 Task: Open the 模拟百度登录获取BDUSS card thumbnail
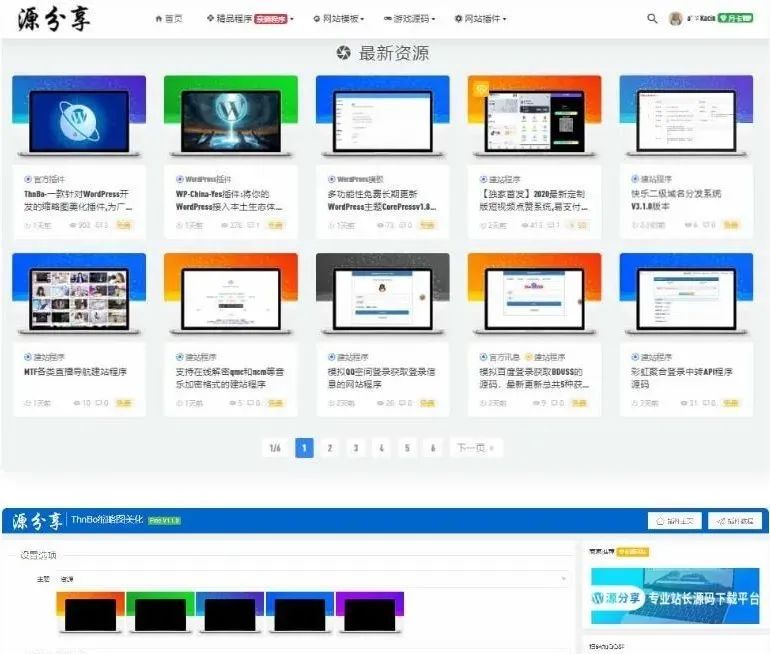click(534, 295)
